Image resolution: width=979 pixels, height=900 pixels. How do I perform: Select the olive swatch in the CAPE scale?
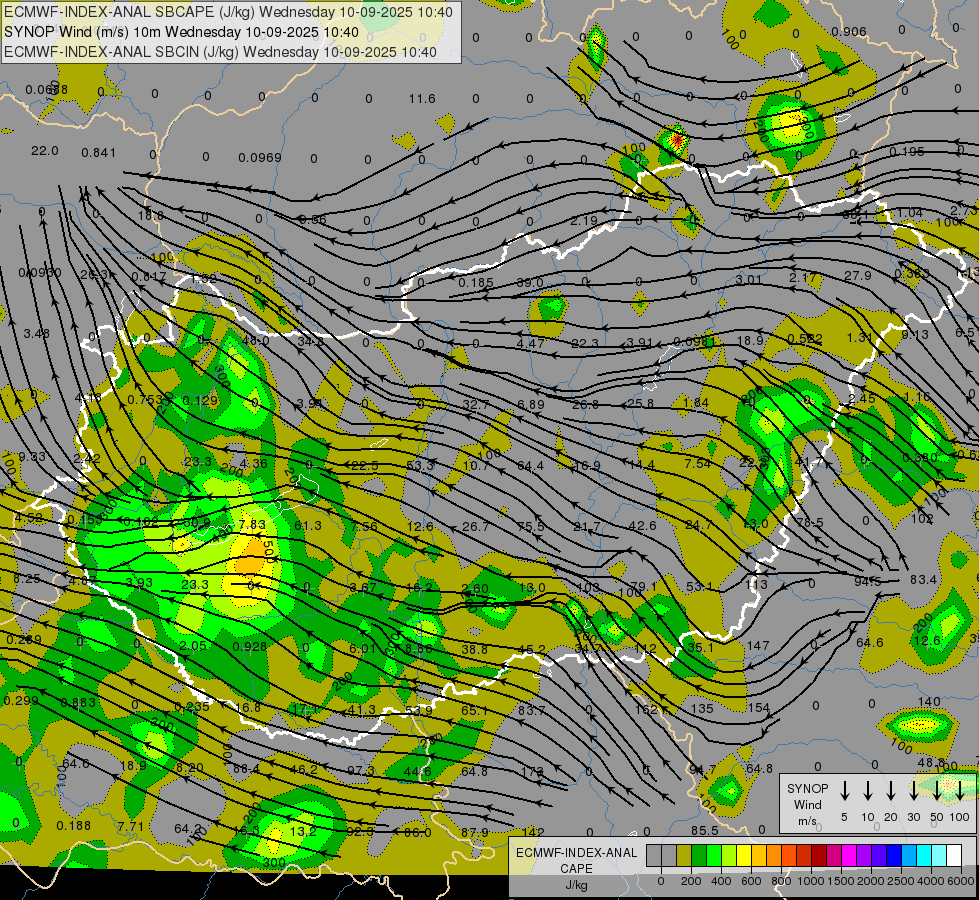[684, 856]
